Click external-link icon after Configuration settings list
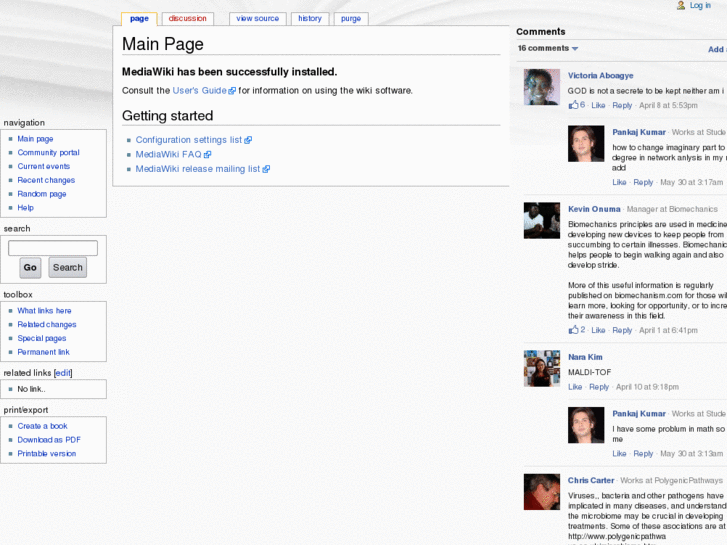This screenshot has width=727, height=545. click(x=248, y=140)
